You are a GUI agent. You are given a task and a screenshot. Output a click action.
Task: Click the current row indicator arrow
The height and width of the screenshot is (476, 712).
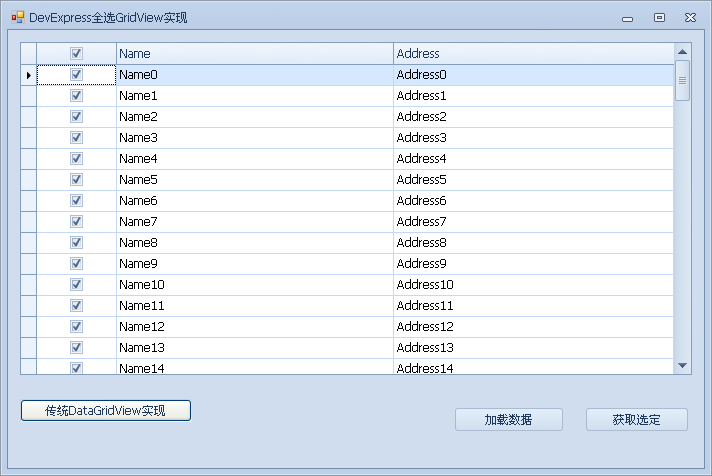tap(28, 75)
